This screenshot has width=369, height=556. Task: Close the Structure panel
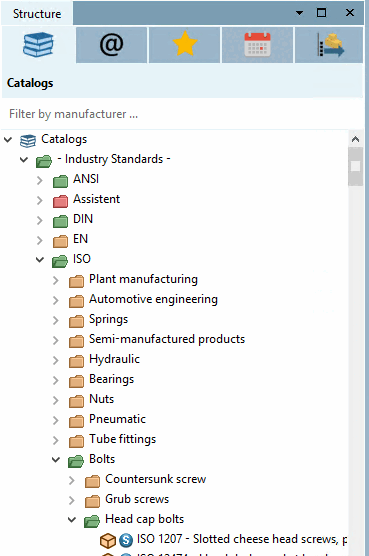point(350,13)
